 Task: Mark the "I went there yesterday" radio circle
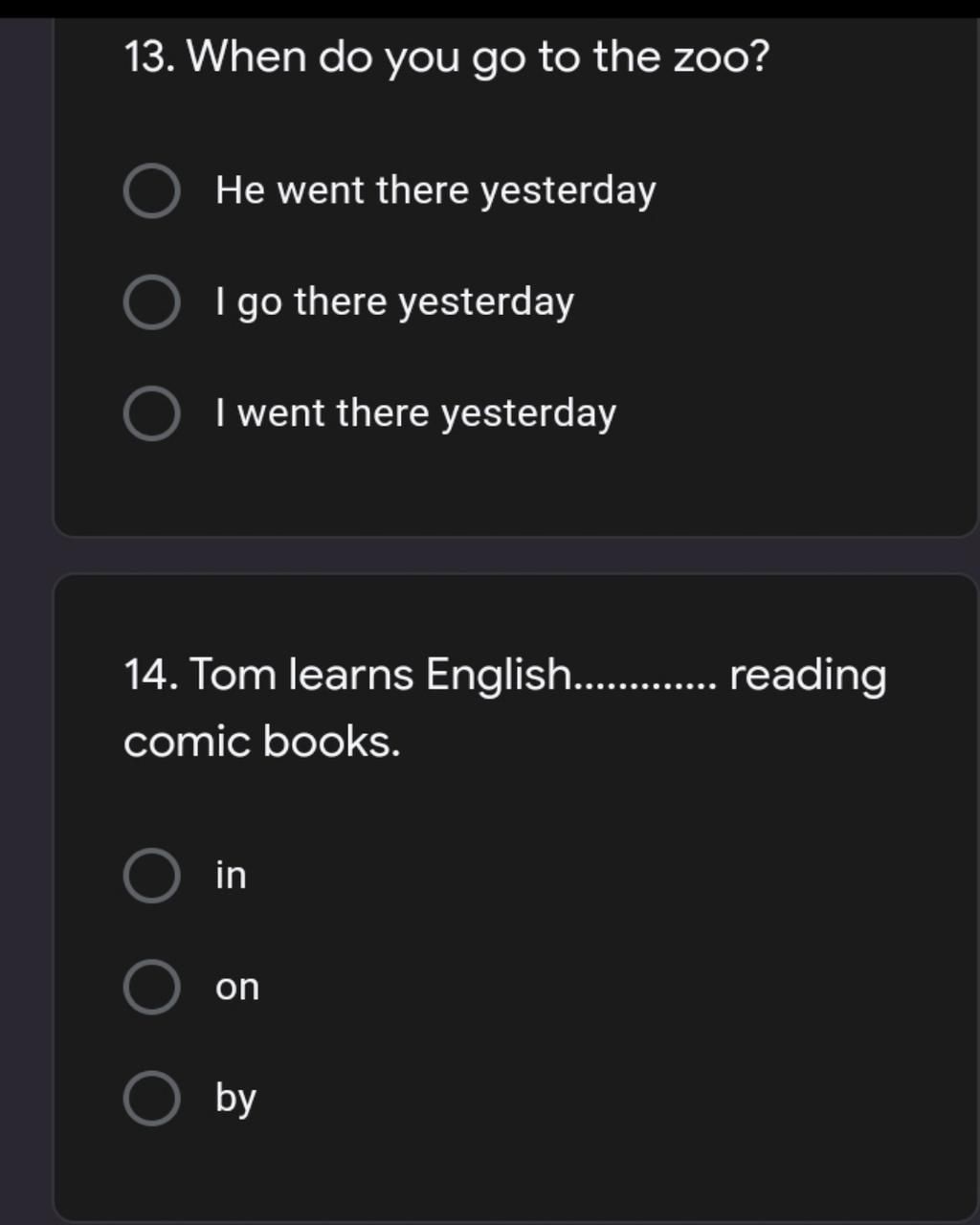coord(151,413)
